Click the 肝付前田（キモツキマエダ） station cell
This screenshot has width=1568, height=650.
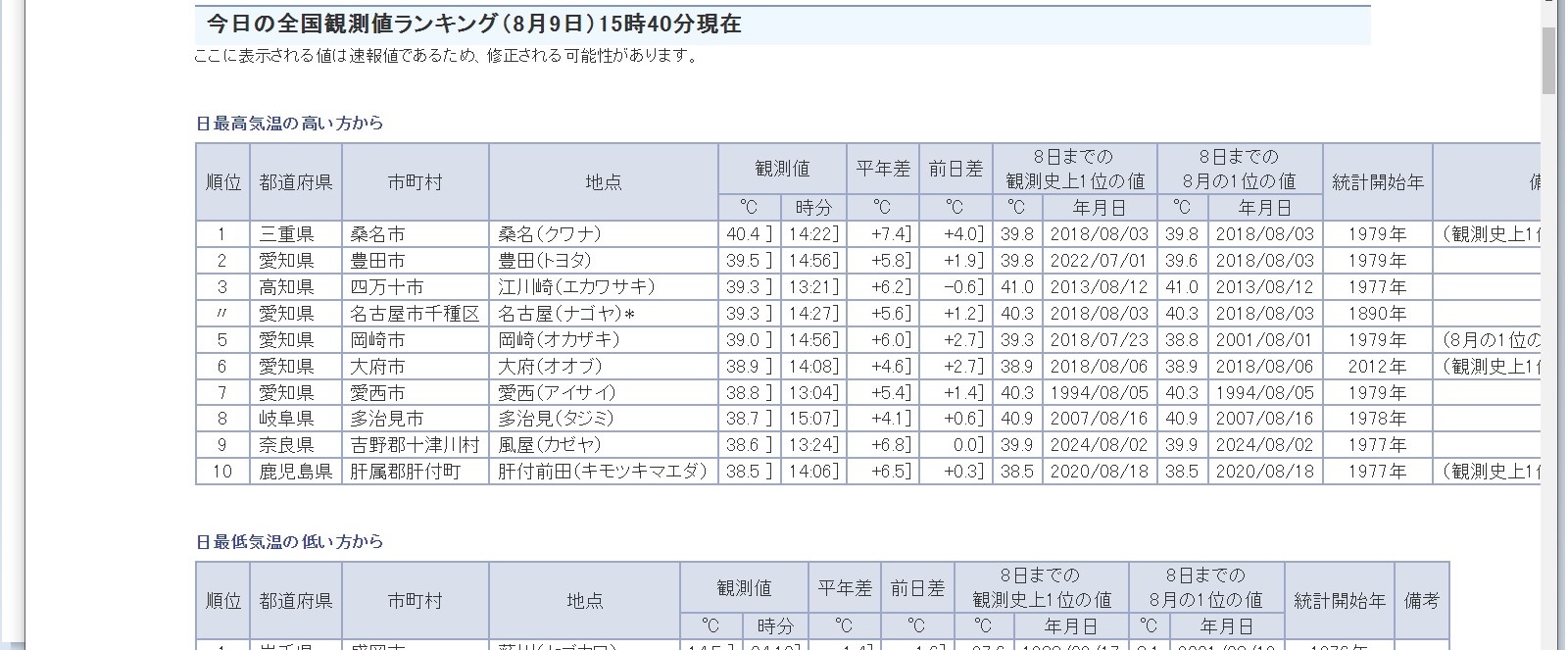click(x=602, y=472)
